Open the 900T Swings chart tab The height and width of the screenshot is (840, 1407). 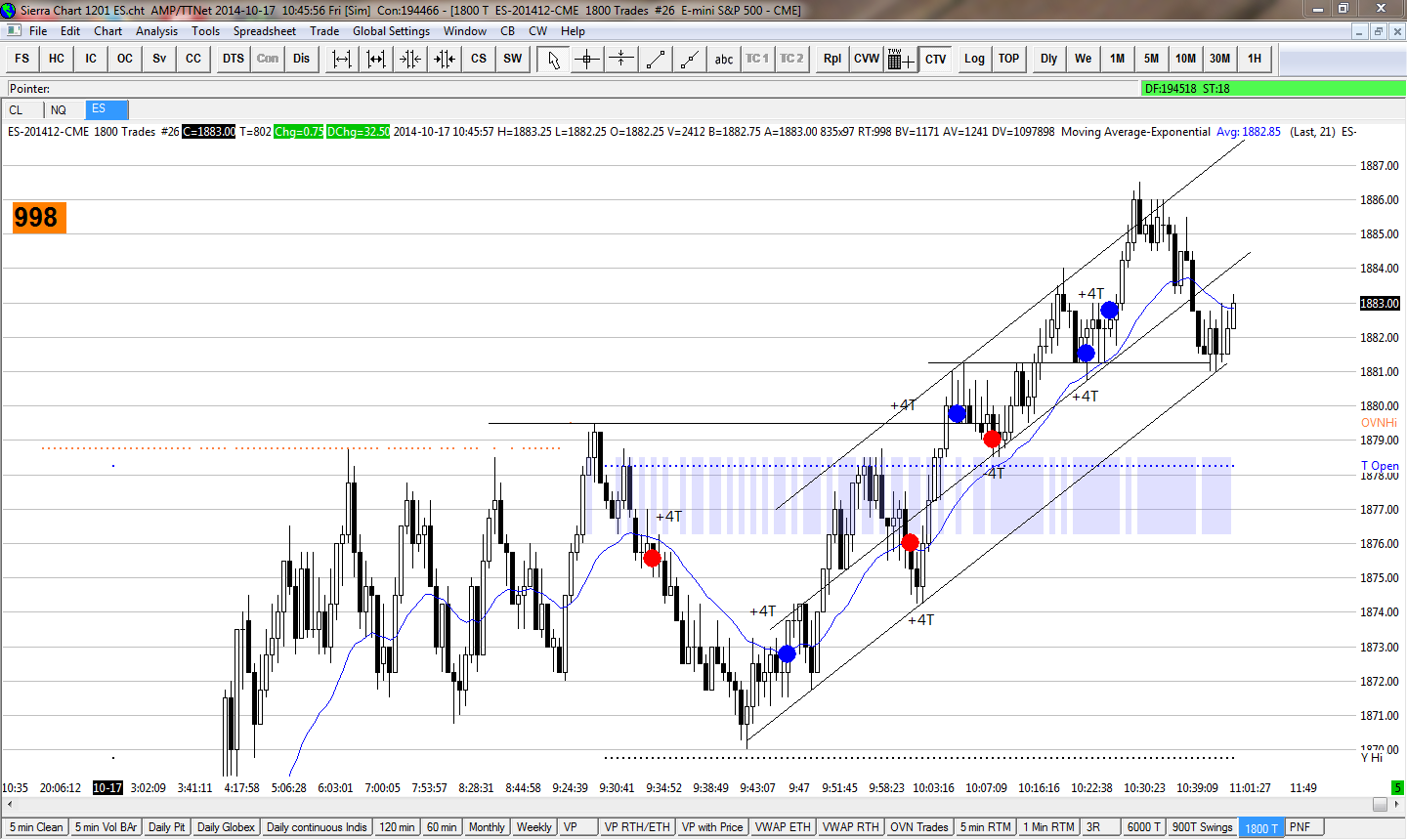coord(1203,827)
